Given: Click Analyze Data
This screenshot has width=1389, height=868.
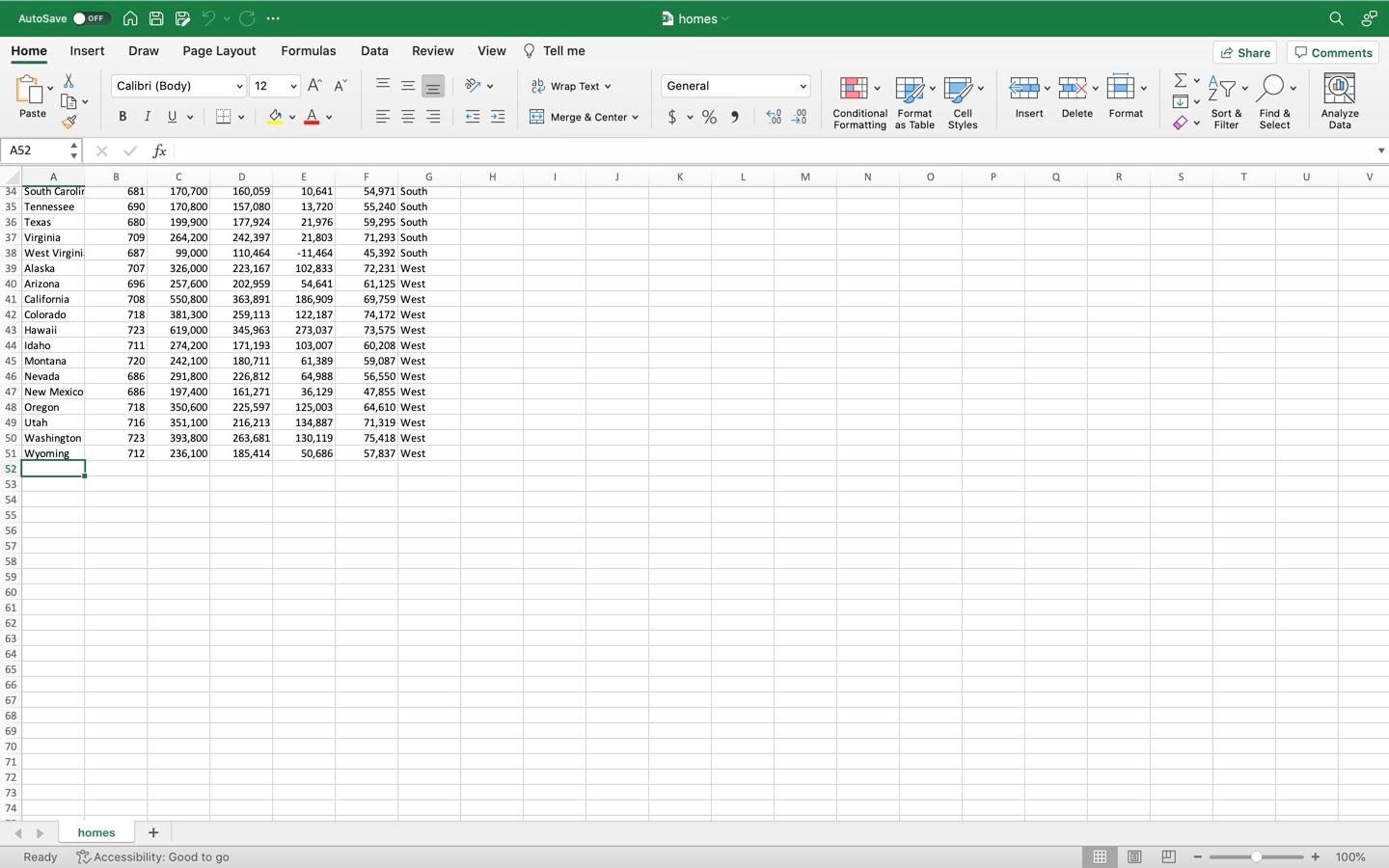Looking at the screenshot, I should point(1340,101).
